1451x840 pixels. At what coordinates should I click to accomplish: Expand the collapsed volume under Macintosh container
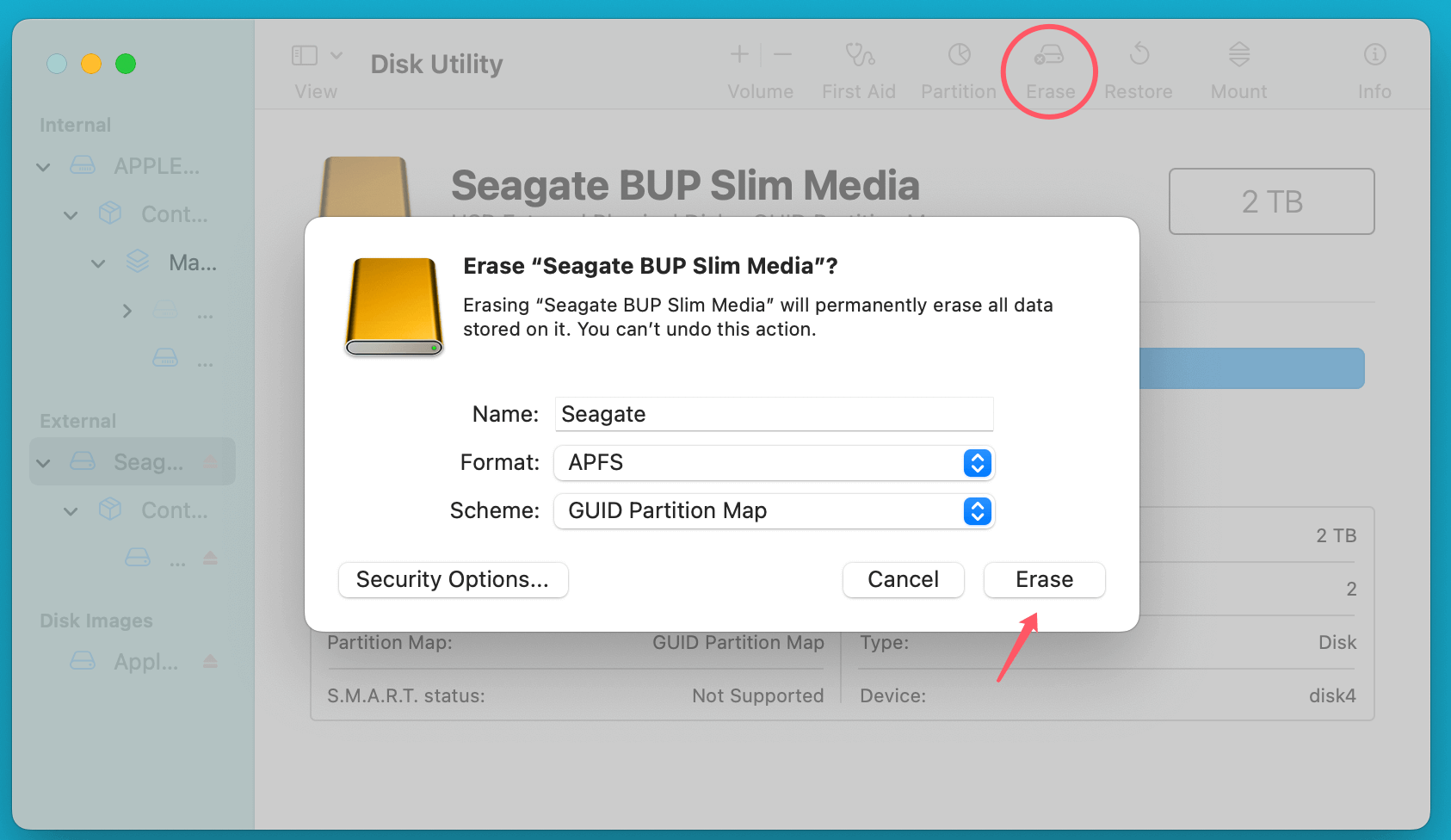tap(127, 311)
